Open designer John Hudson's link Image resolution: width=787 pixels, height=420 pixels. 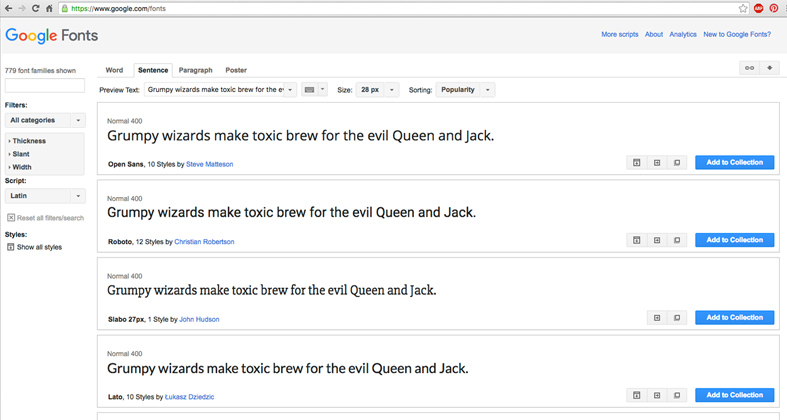[199, 319]
